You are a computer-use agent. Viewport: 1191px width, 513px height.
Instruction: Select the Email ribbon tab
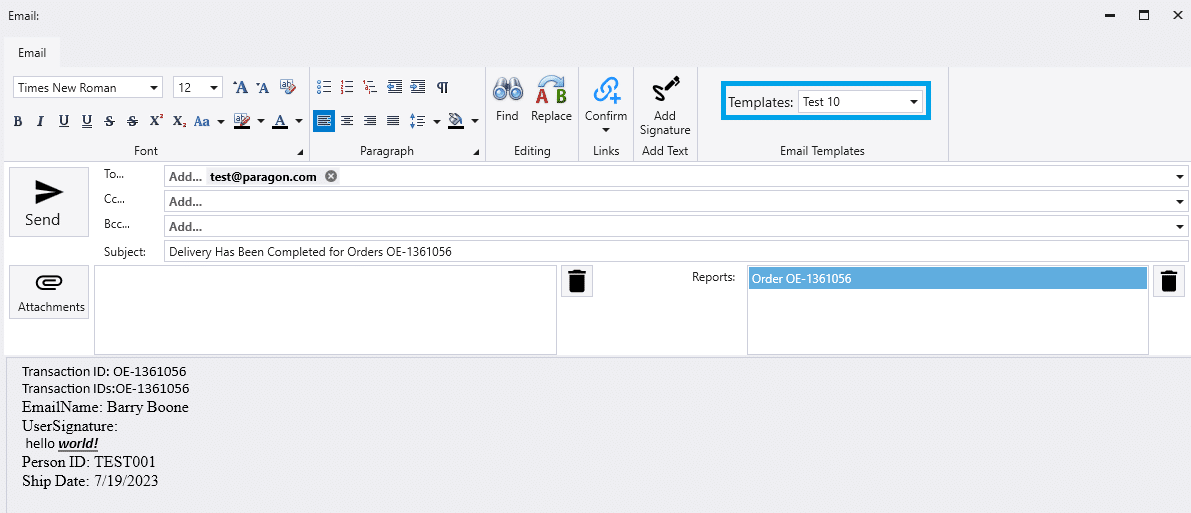point(32,52)
